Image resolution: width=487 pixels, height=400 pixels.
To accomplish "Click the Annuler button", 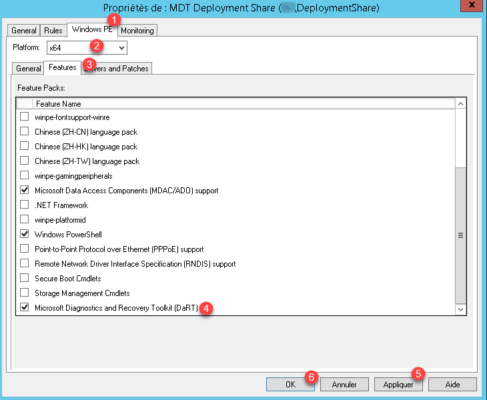I will point(344,384).
